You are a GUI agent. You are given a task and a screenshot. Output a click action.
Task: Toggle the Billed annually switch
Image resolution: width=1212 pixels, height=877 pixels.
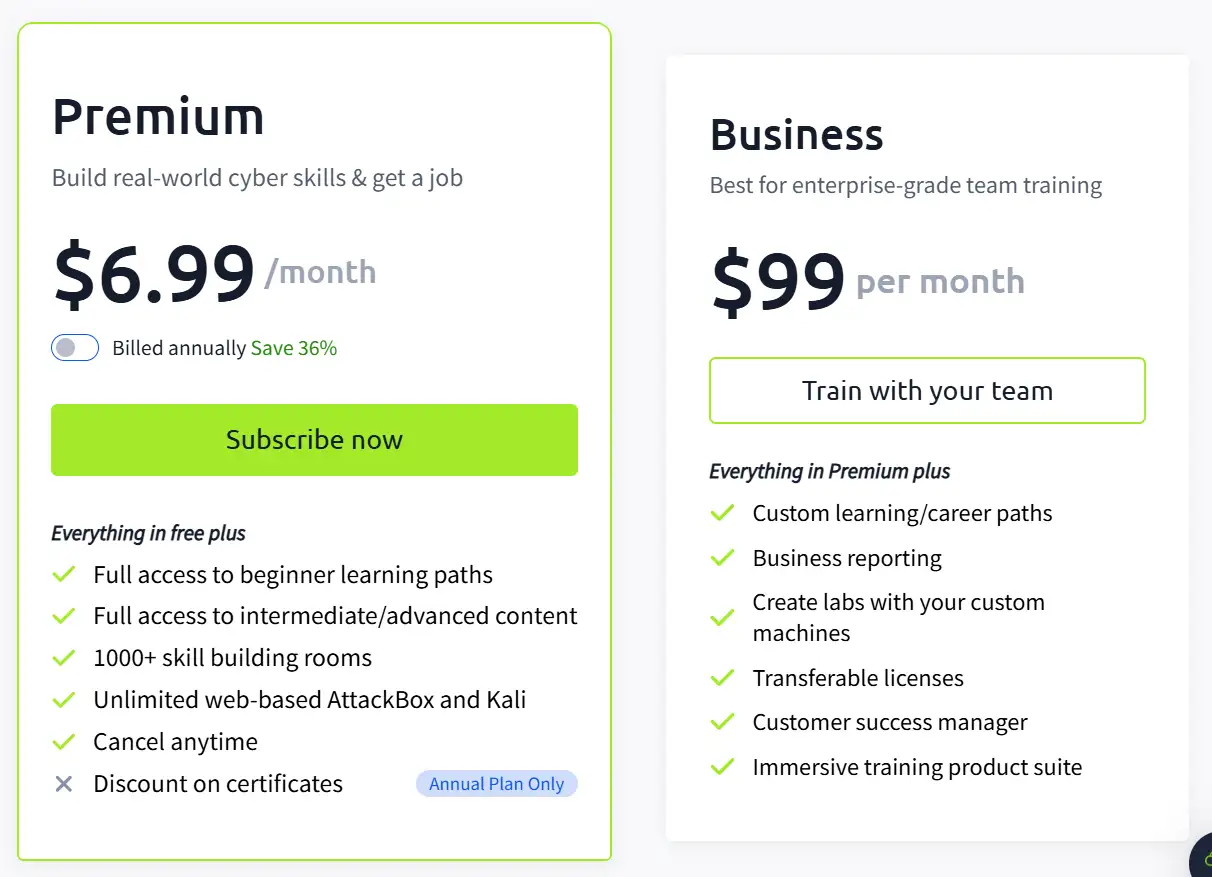75,348
